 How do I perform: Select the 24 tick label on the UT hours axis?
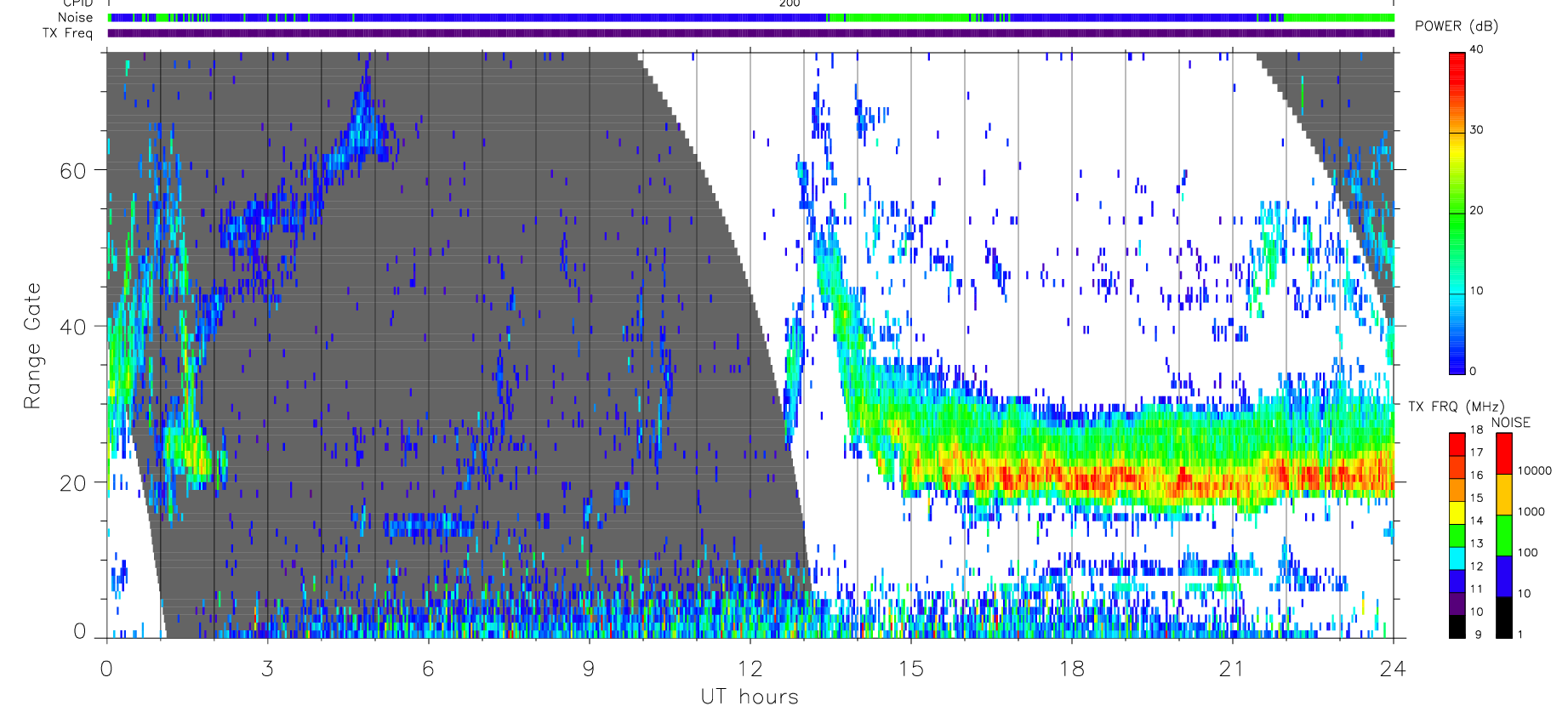pyautogui.click(x=1393, y=669)
